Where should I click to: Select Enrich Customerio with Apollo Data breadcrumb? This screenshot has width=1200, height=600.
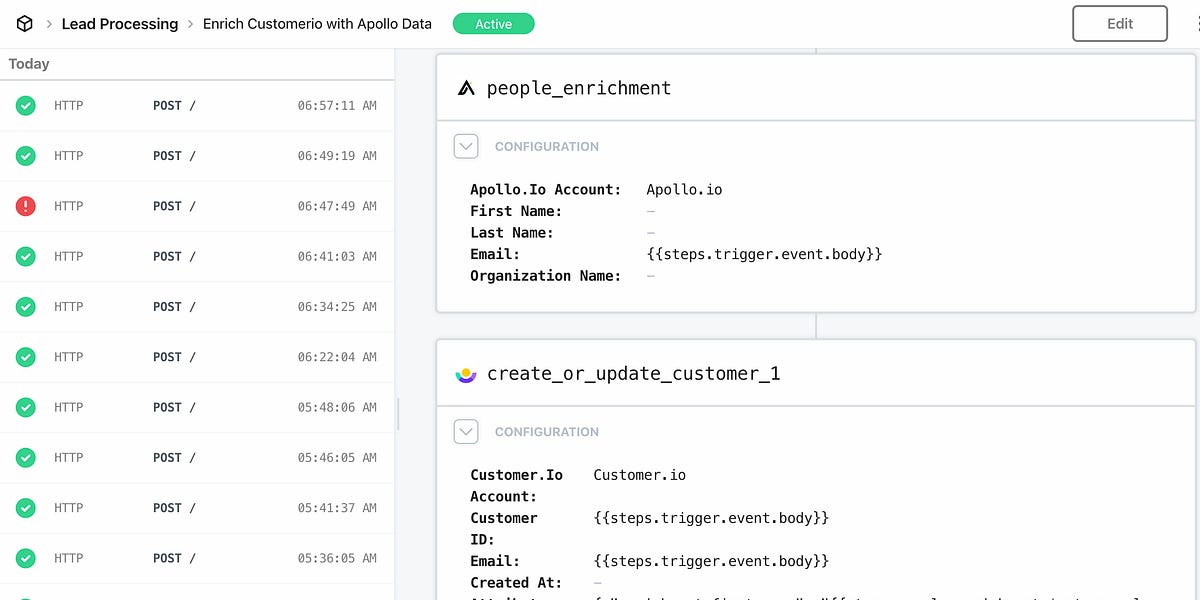[317, 23]
